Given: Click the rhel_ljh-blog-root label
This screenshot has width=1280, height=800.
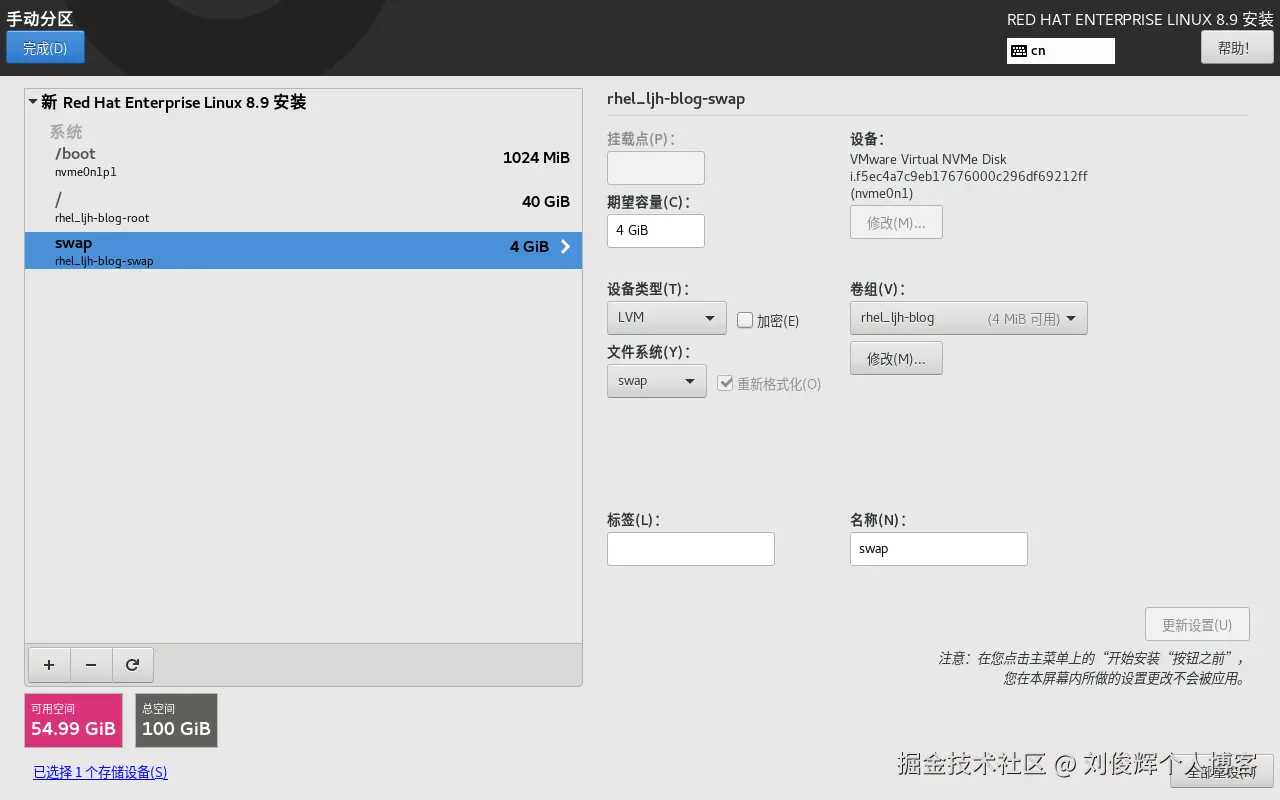Looking at the screenshot, I should (x=102, y=218).
